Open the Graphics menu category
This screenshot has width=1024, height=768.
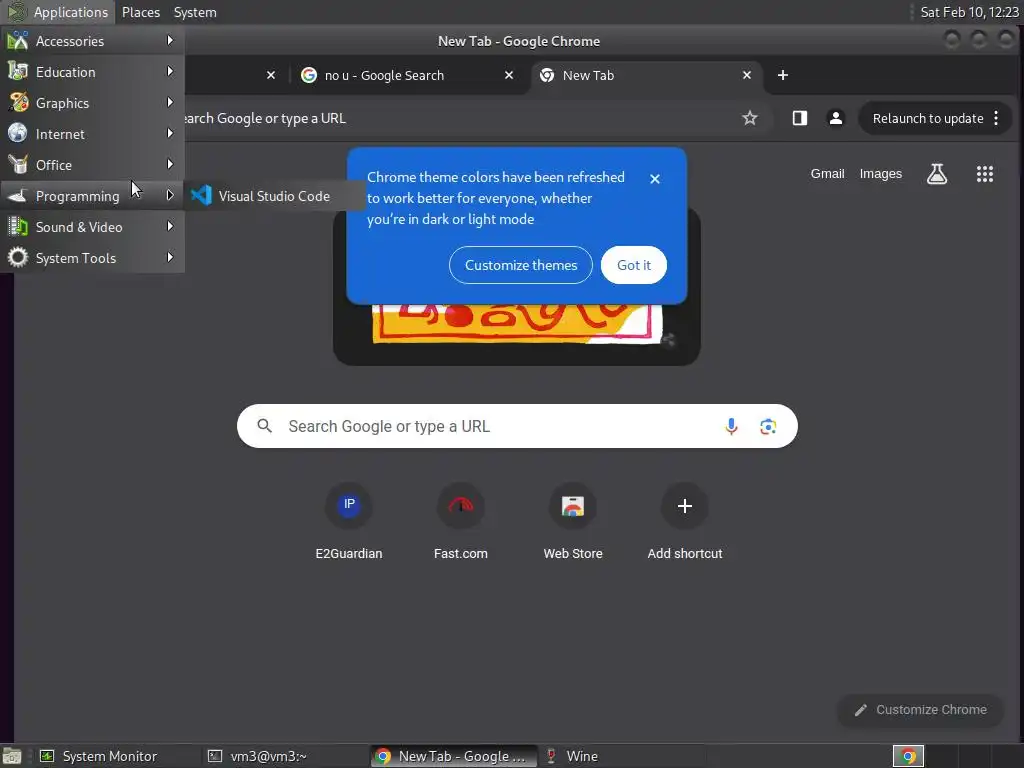[92, 103]
